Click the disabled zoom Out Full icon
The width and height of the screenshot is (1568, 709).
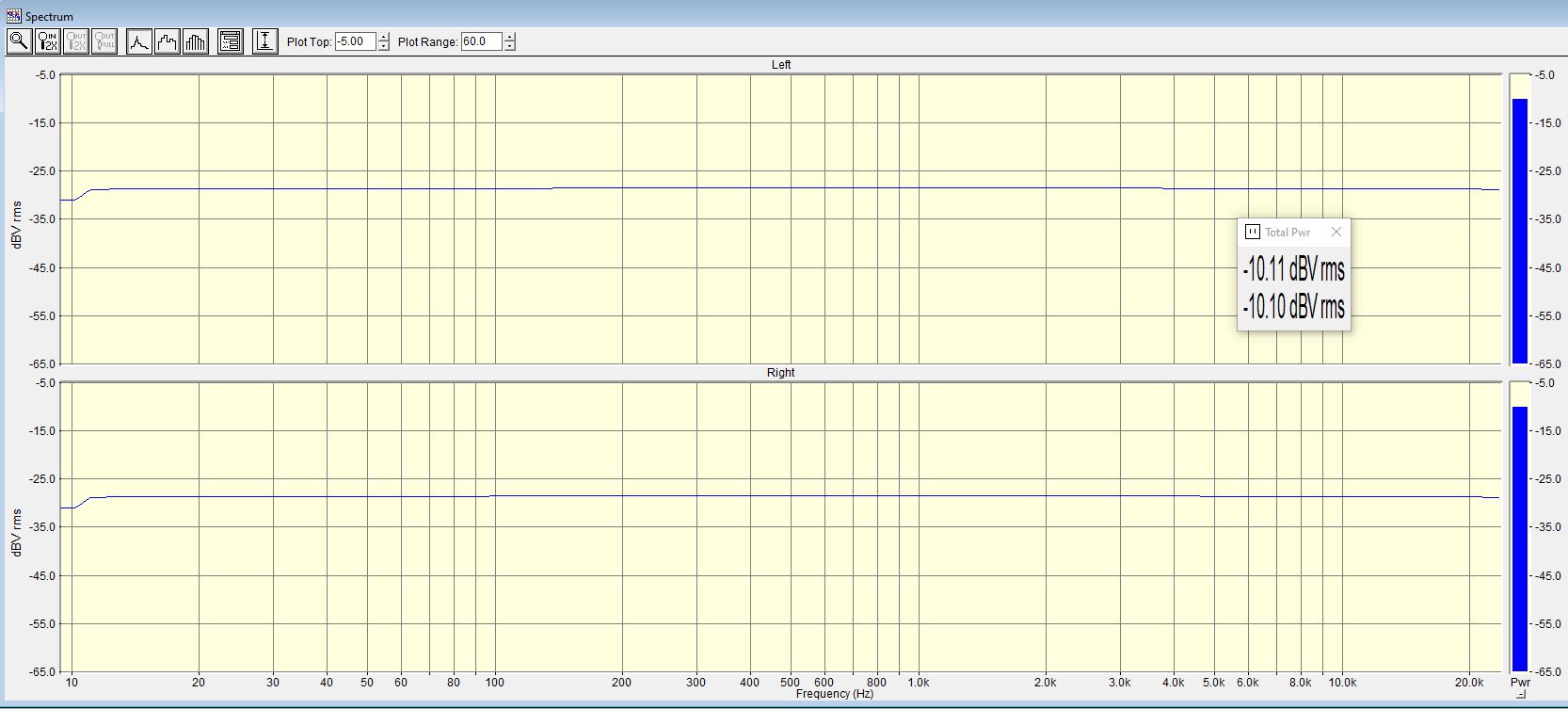tap(104, 41)
